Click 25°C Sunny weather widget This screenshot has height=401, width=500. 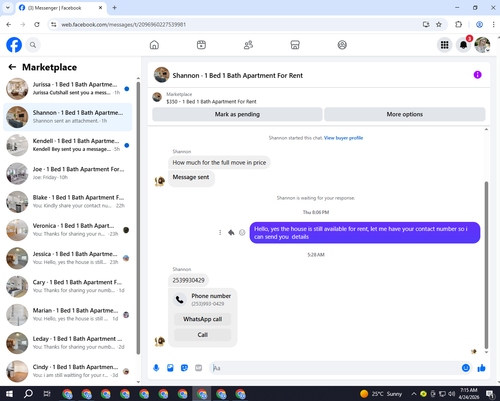381,394
